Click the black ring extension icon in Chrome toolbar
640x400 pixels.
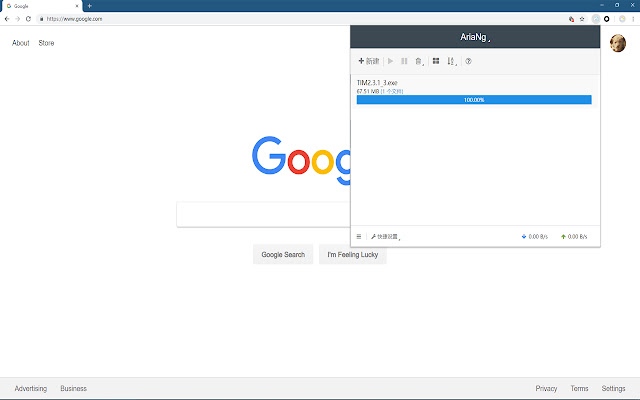pos(607,19)
